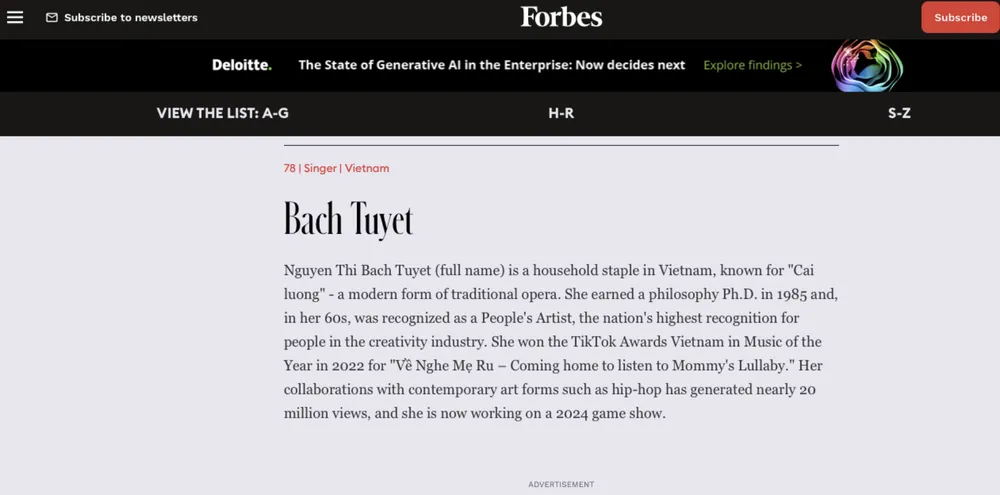Jump to the S-Z list tab
Image resolution: width=1000 pixels, height=495 pixels.
coord(899,113)
